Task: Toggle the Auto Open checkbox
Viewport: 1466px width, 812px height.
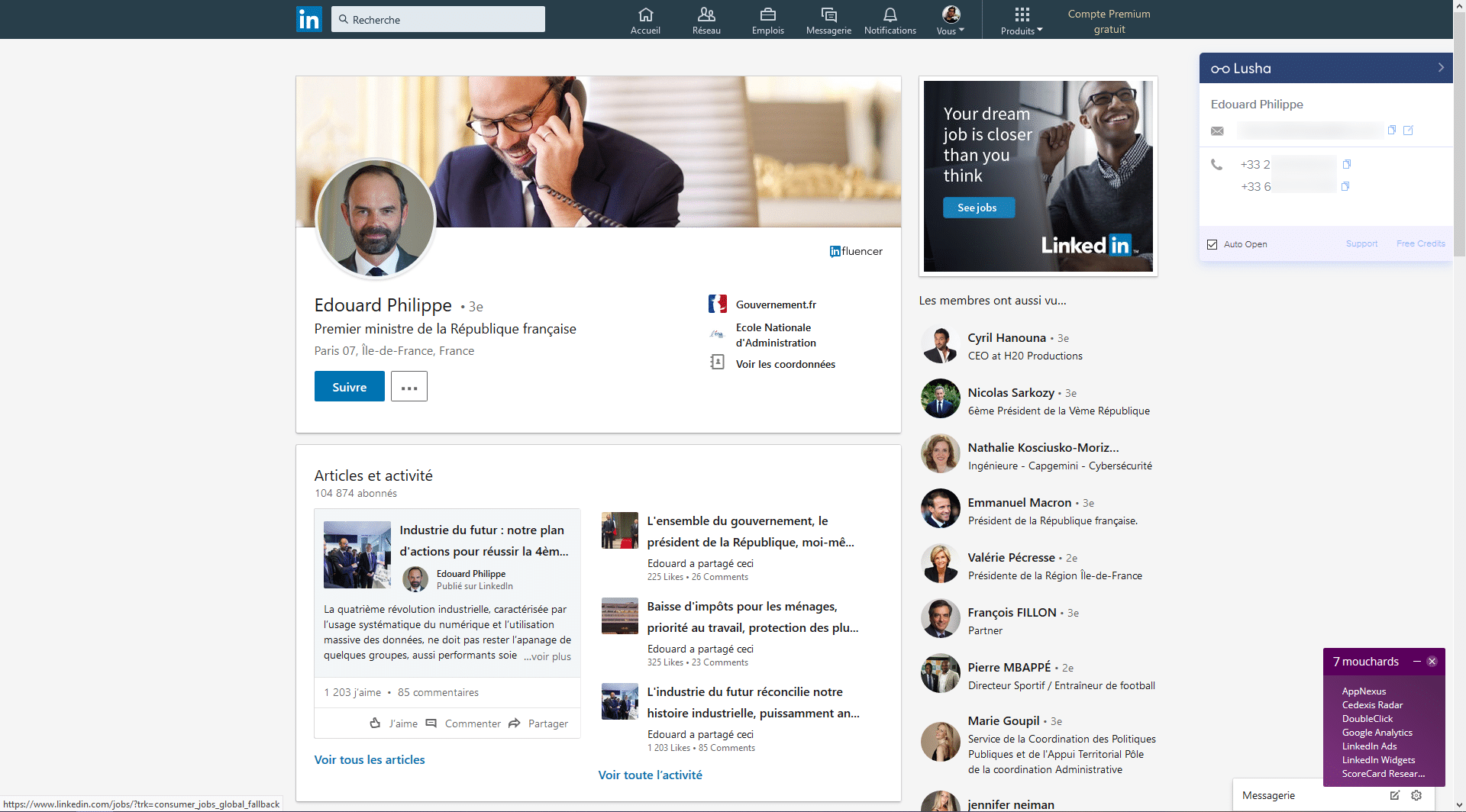Action: [1212, 244]
